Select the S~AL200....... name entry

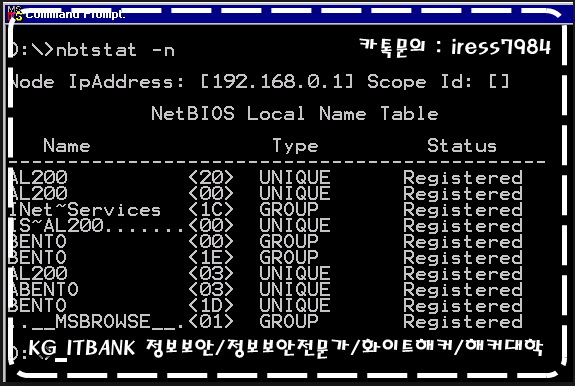coord(96,226)
